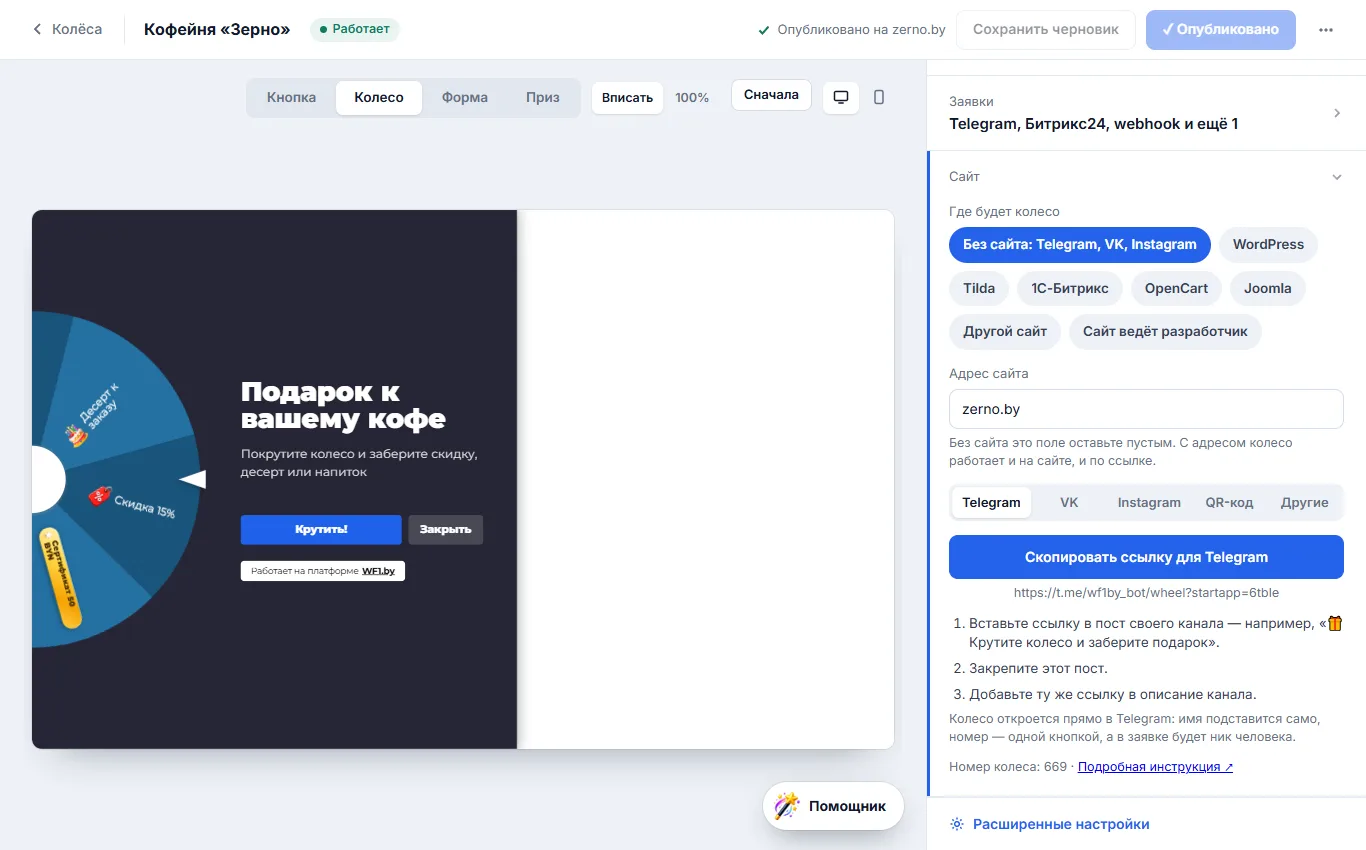Switch to the VK link tab
Screen dimensions: 1366x850
pos(1069,503)
